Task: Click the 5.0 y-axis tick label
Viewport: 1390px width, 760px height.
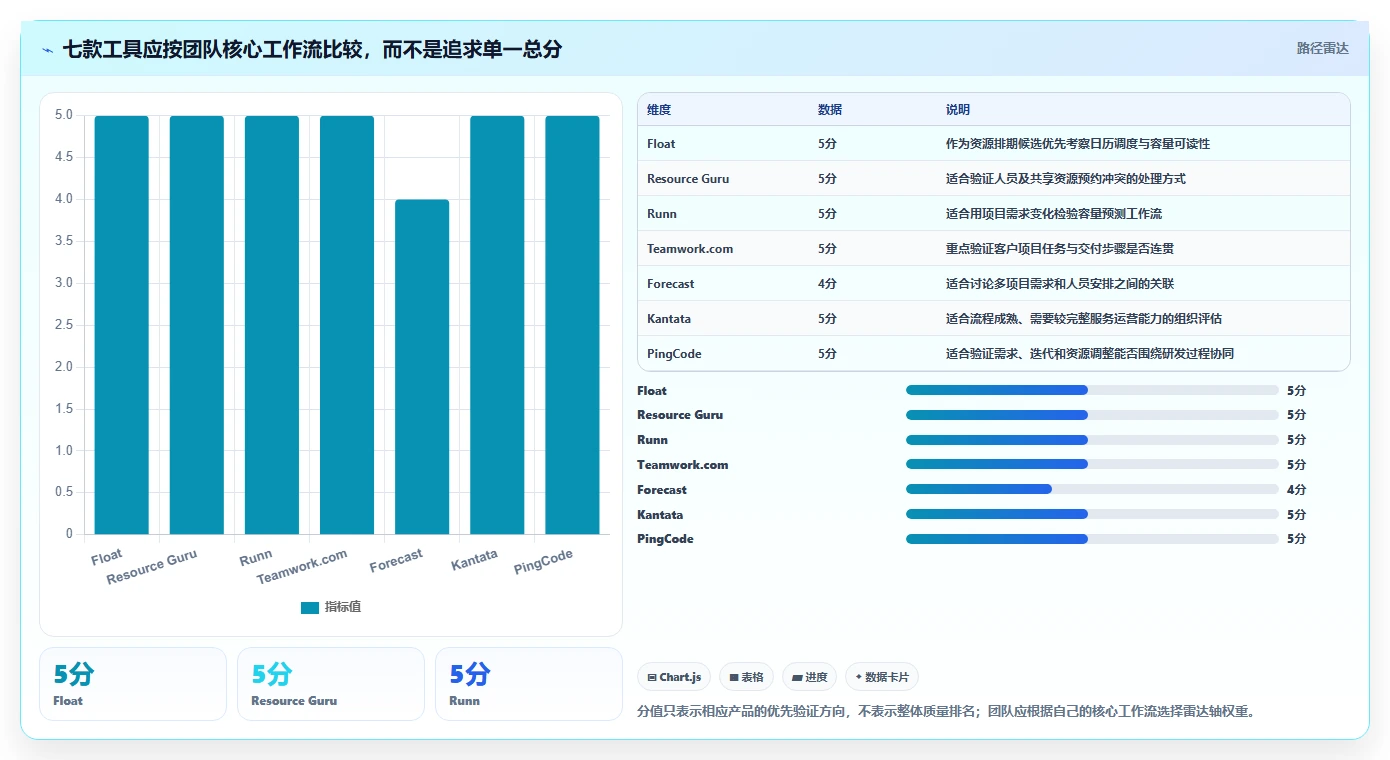Action: coord(63,115)
